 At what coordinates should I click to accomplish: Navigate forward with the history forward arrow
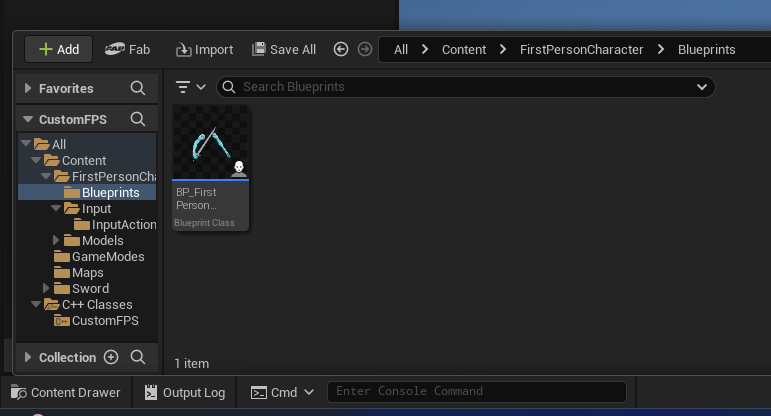point(365,49)
